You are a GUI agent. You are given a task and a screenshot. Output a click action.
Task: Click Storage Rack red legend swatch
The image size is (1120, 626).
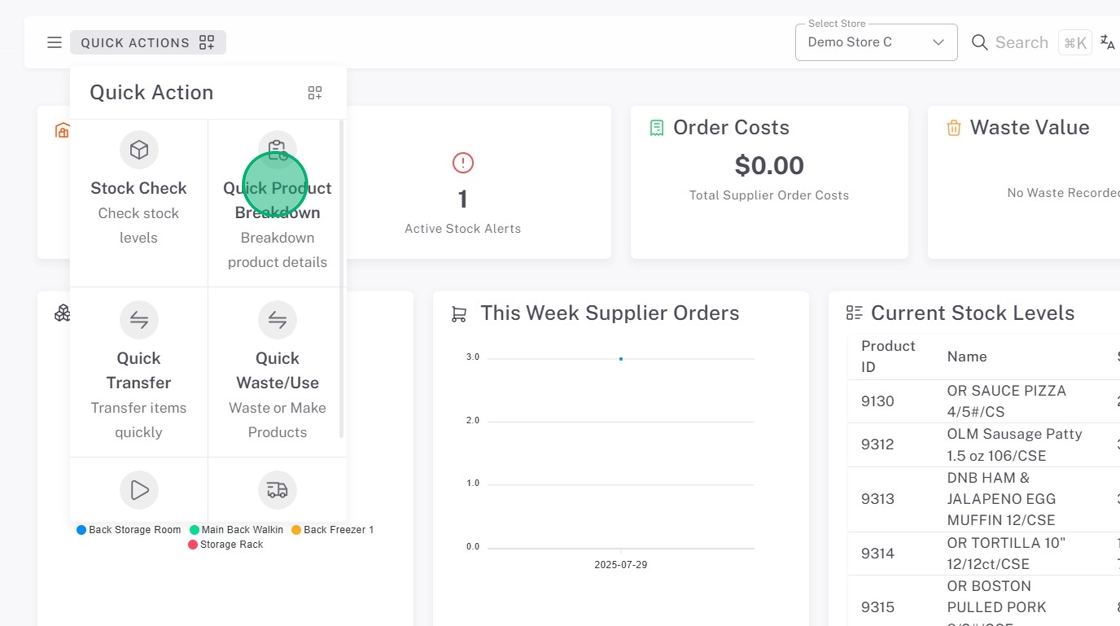(193, 545)
